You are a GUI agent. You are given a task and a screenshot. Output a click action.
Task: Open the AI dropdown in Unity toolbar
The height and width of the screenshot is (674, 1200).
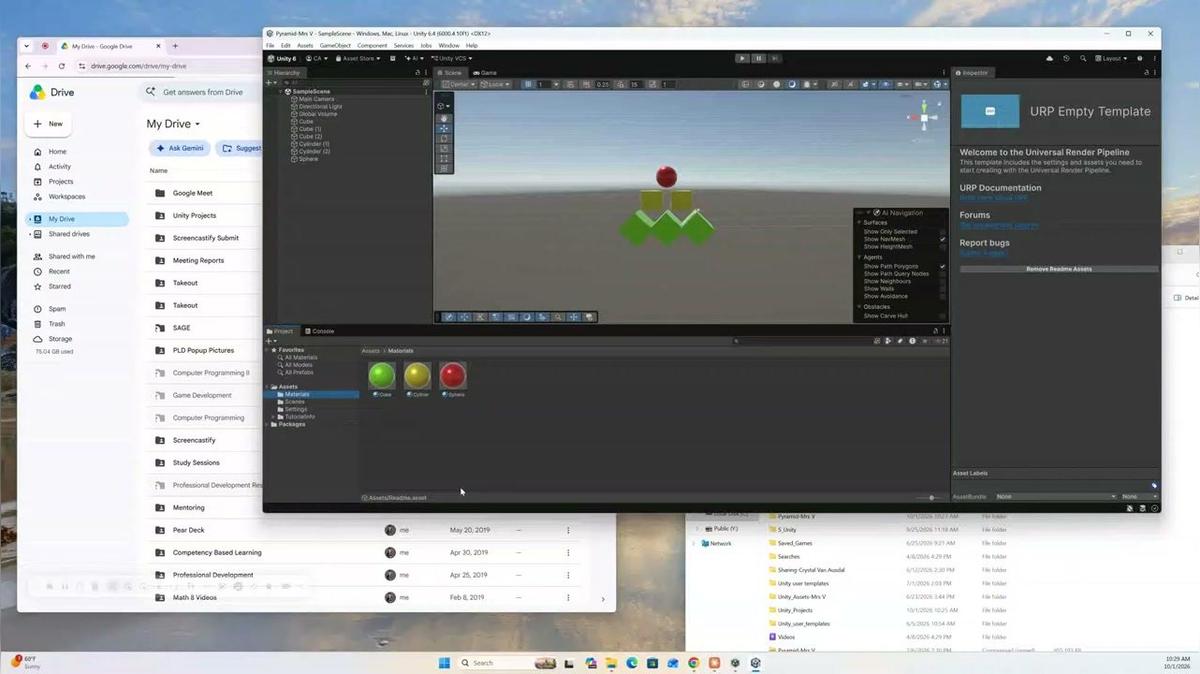pyautogui.click(x=413, y=58)
